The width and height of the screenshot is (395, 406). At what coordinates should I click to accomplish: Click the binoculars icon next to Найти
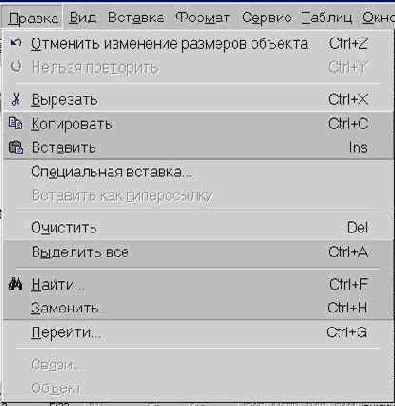click(x=15, y=284)
